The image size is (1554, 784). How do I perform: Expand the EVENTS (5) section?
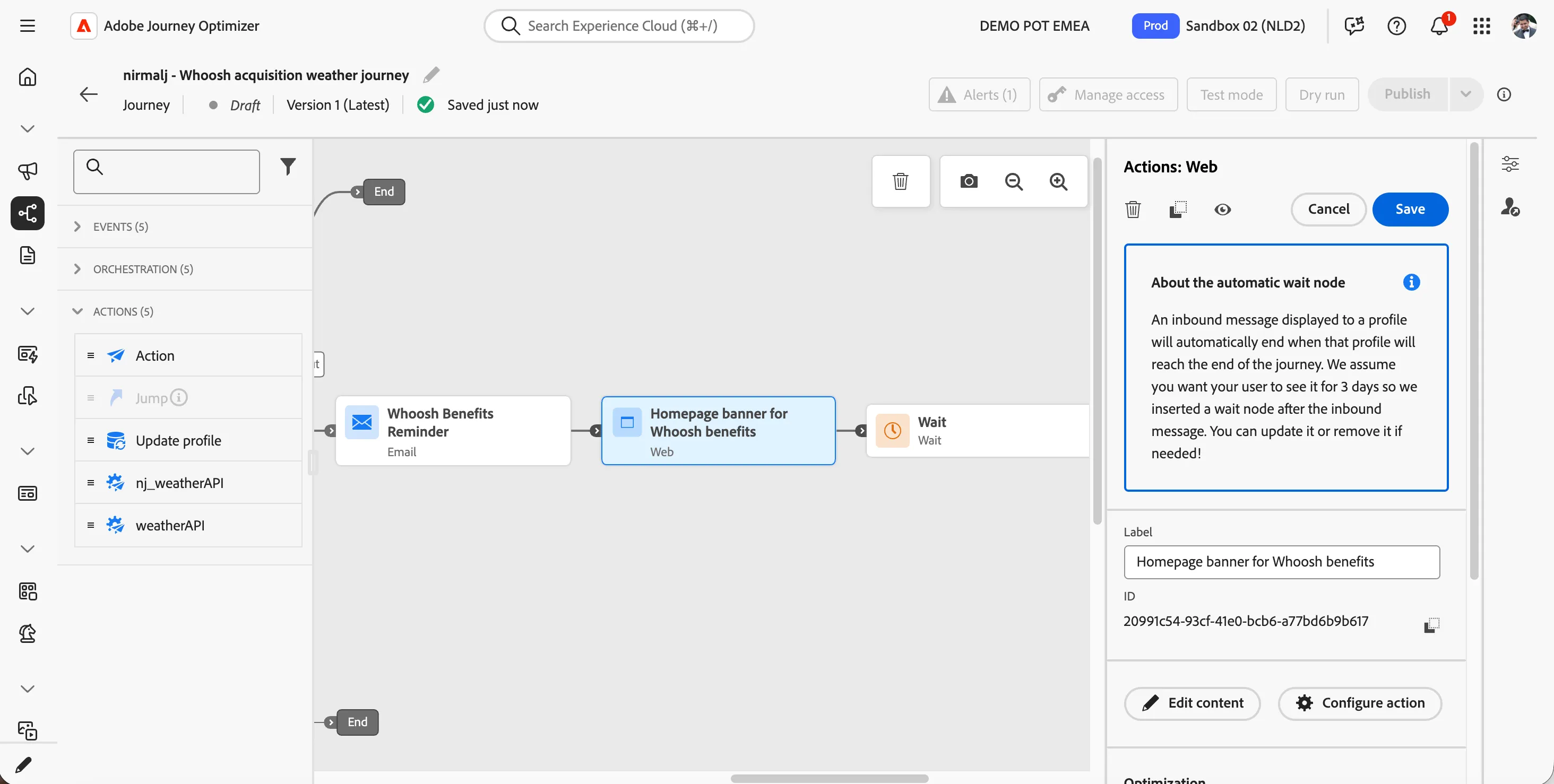[x=185, y=227]
